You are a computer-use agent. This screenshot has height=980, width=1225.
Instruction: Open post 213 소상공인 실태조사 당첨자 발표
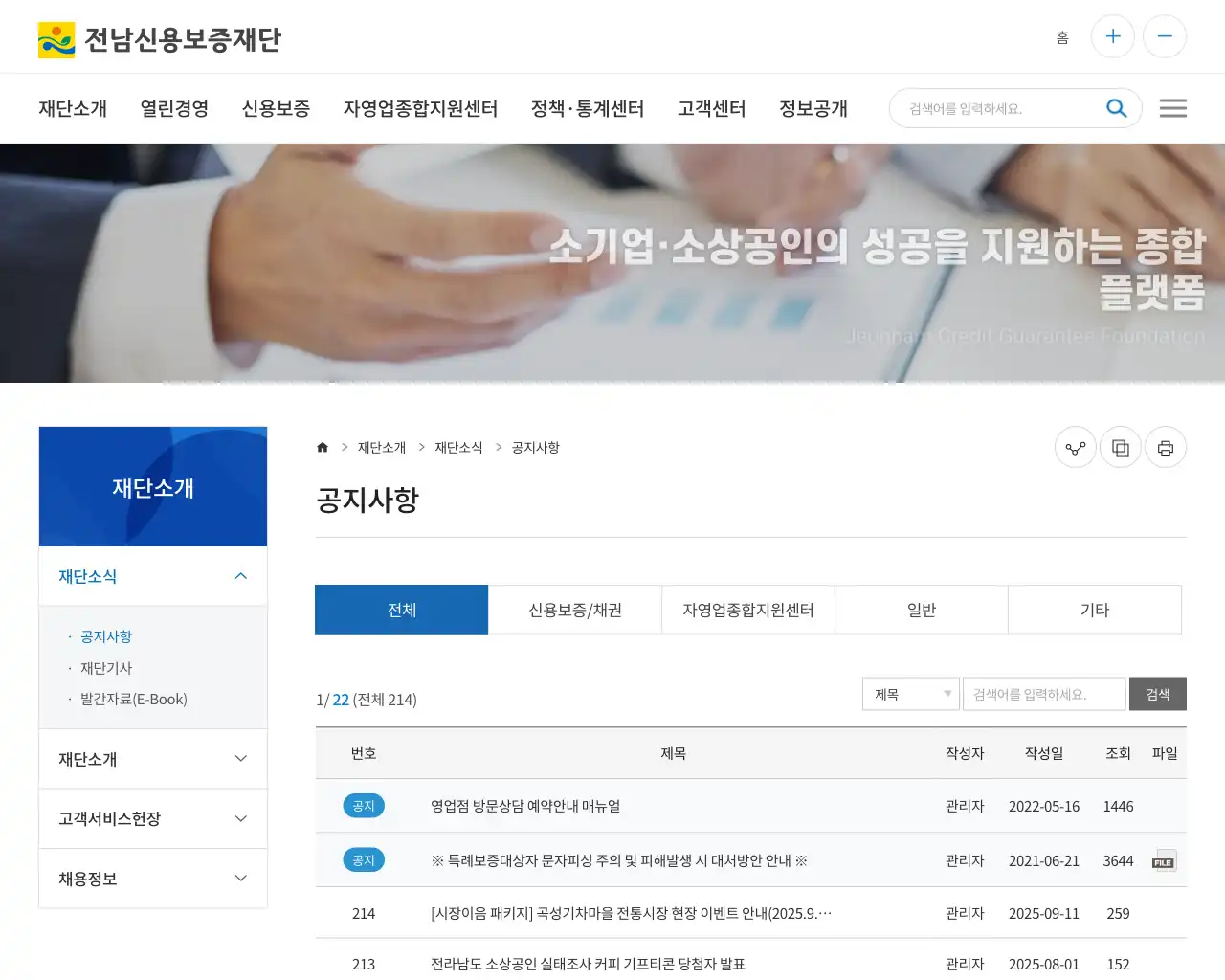pos(588,964)
